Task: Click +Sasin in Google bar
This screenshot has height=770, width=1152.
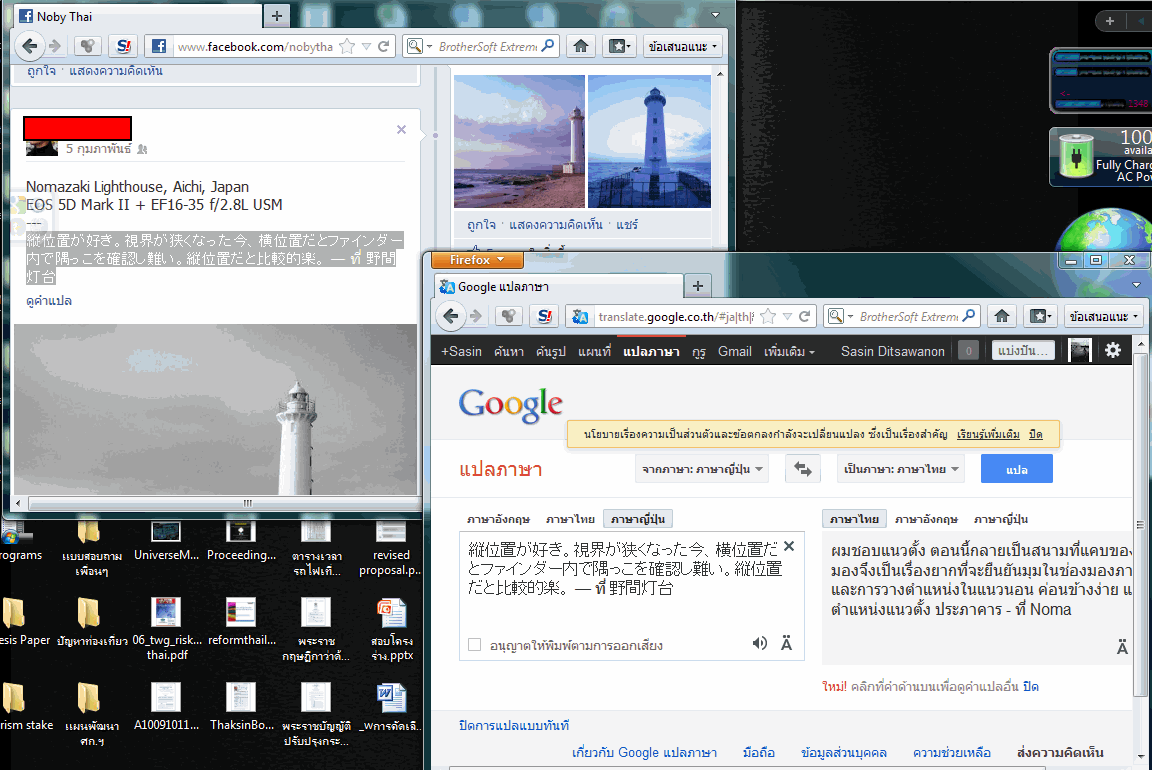Action: pyautogui.click(x=461, y=351)
